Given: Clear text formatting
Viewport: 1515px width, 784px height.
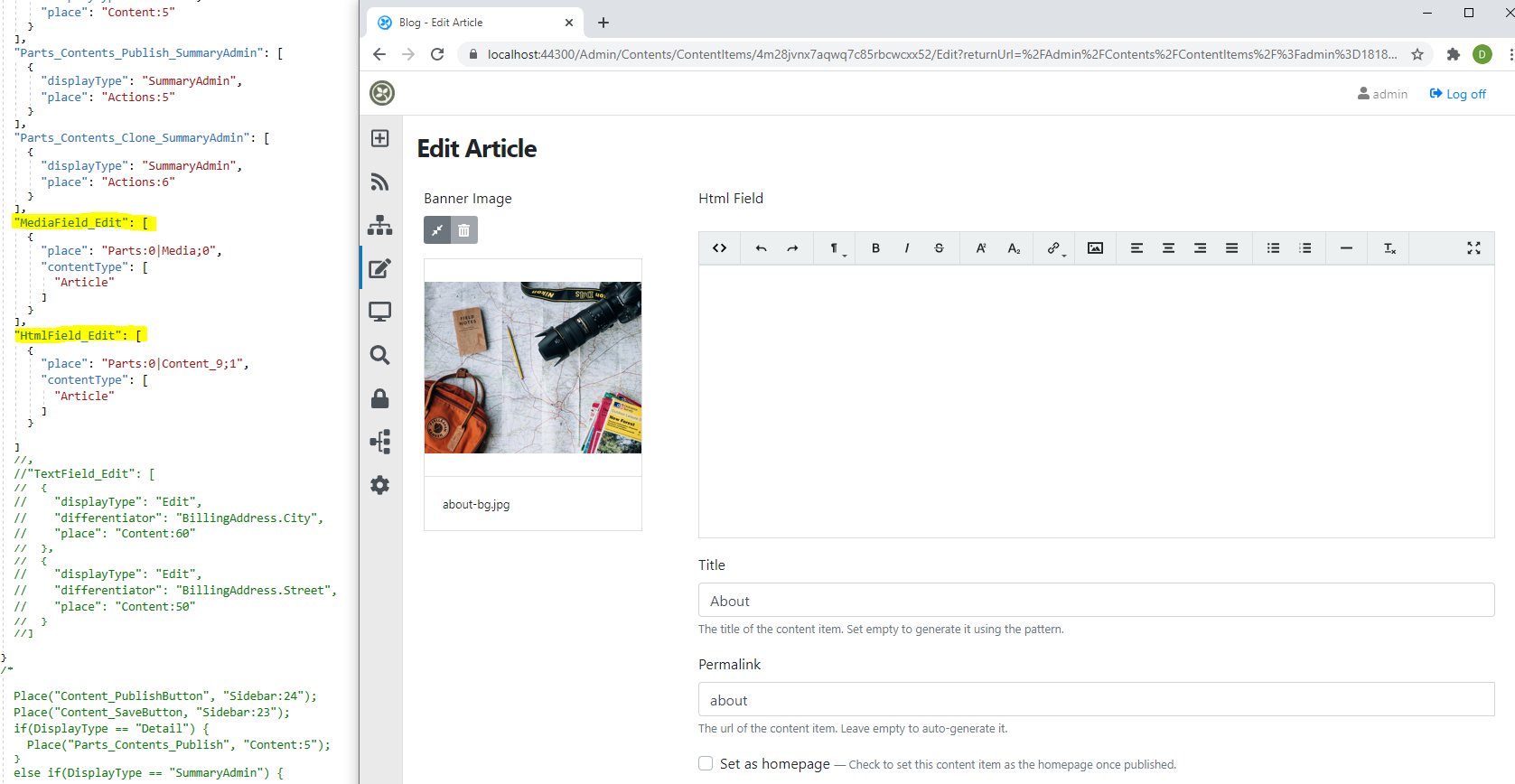Looking at the screenshot, I should pyautogui.click(x=1389, y=248).
